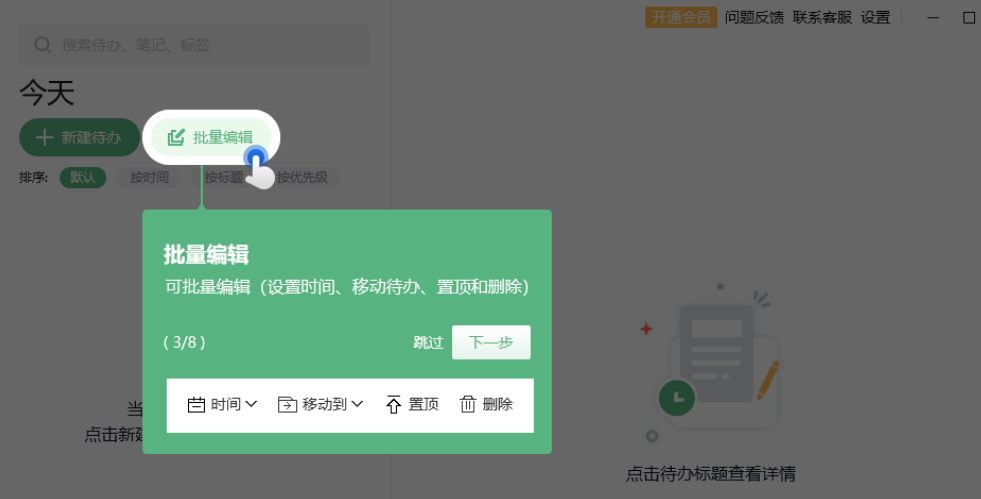Image resolution: width=981 pixels, height=499 pixels.
Task: Open 问题反馈 feedback
Action: pyautogui.click(x=754, y=18)
